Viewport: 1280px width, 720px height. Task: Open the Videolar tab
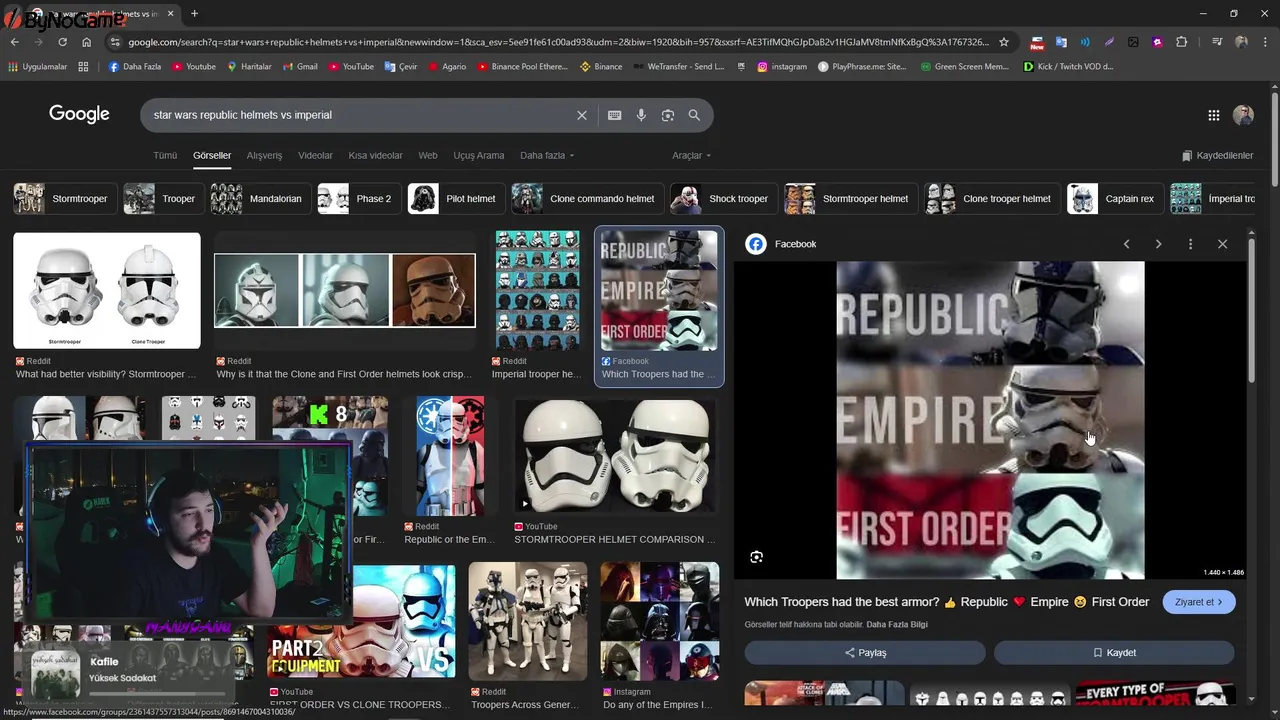point(316,156)
